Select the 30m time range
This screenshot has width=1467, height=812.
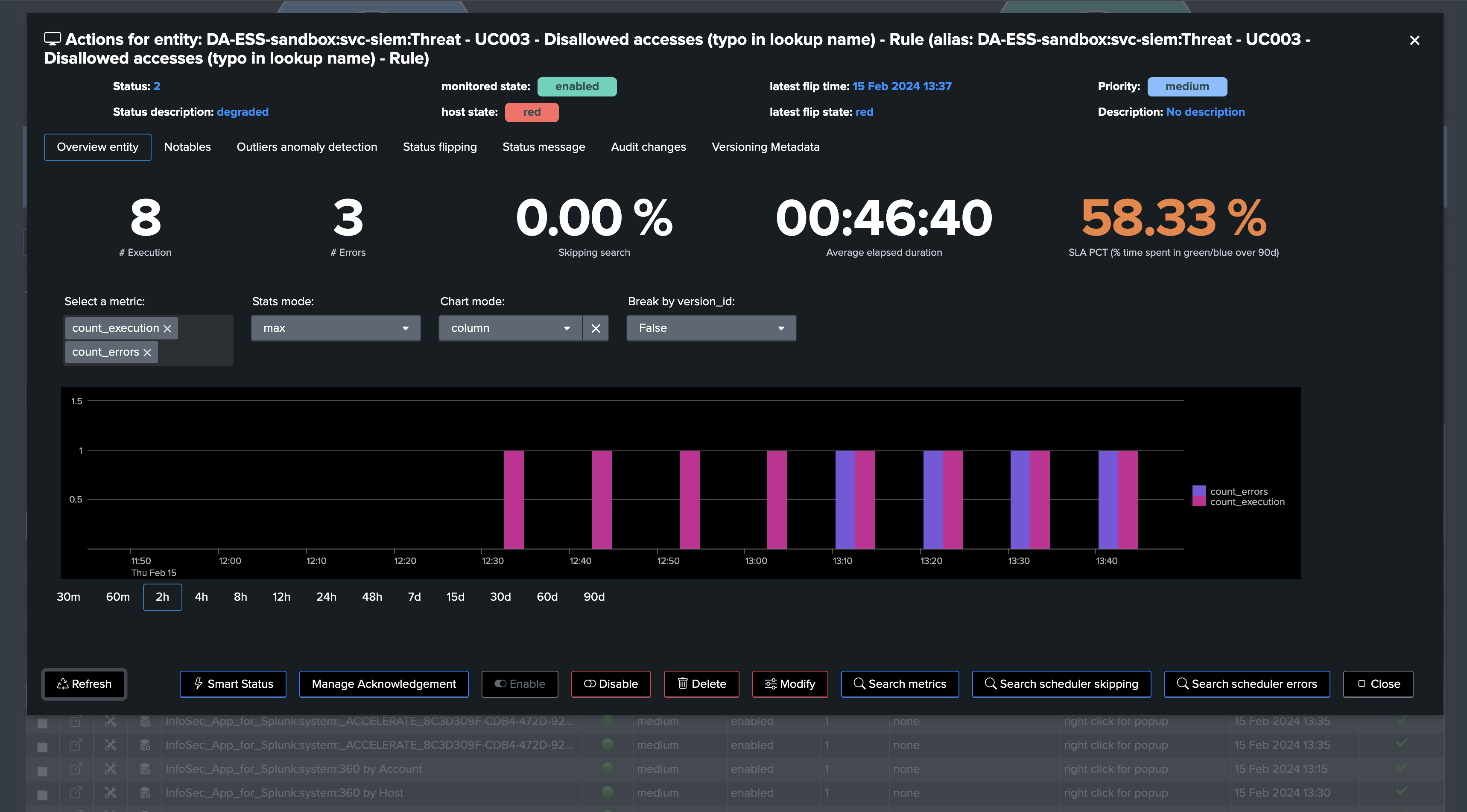[x=68, y=597]
